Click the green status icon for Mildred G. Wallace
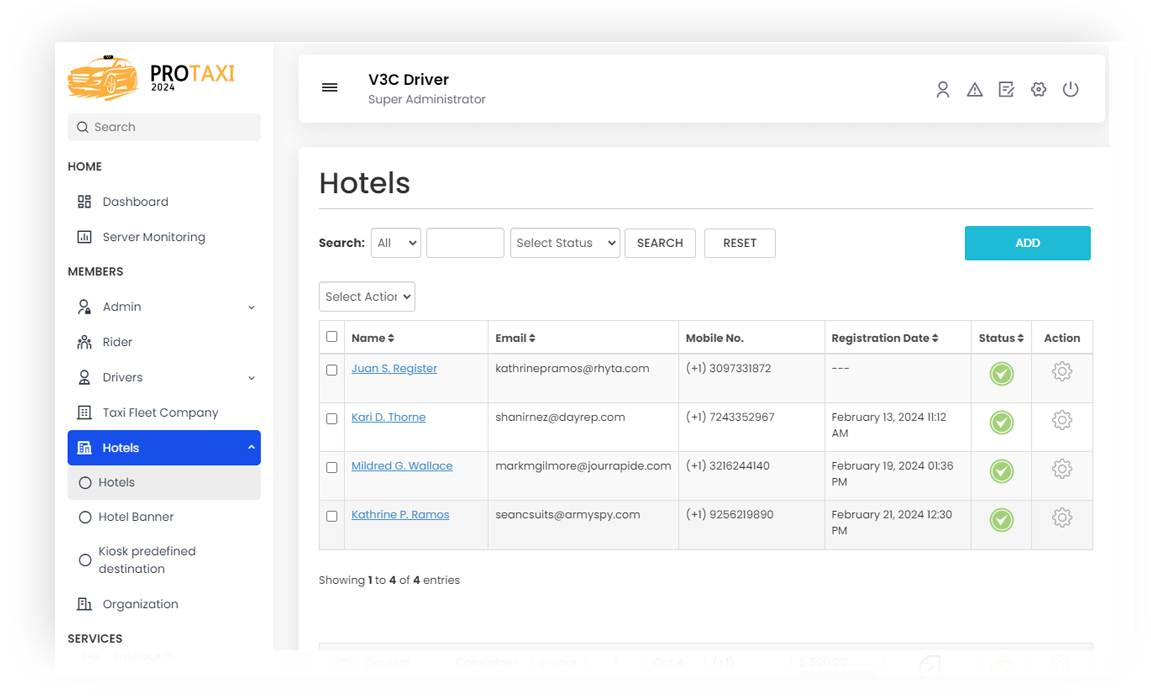1151x698 pixels. (1001, 471)
